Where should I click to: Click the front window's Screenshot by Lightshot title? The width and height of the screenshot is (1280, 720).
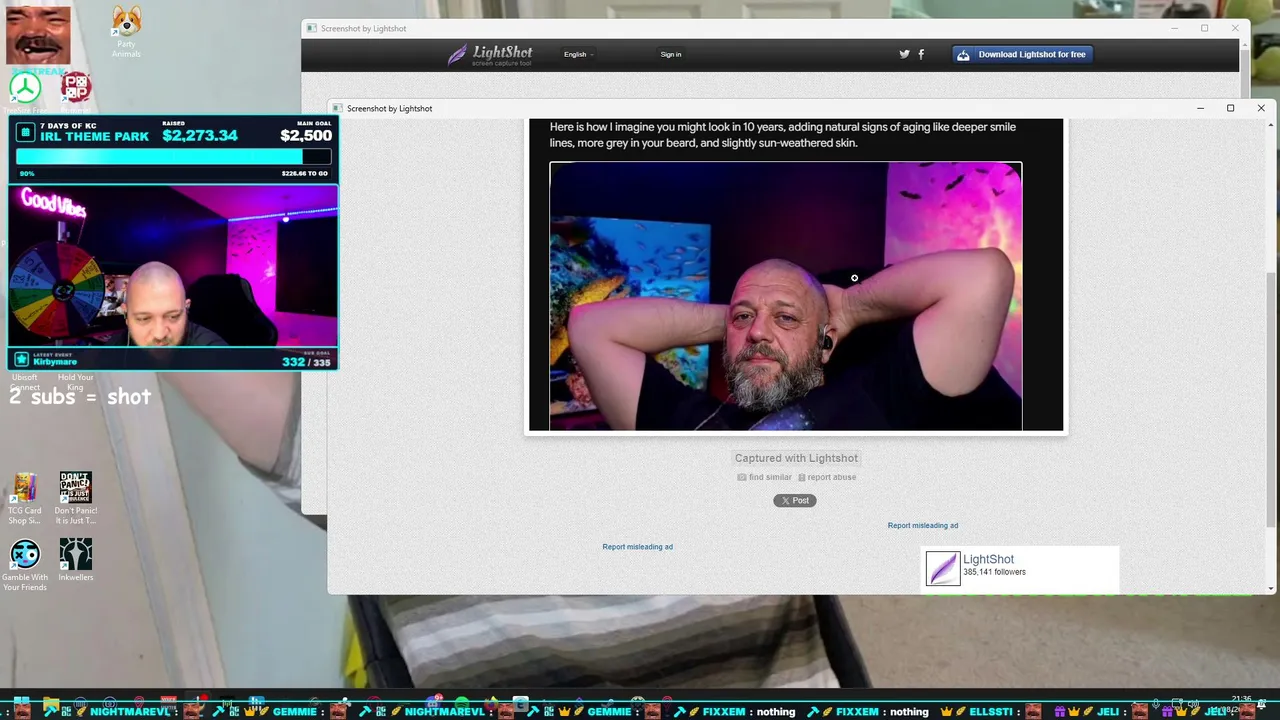point(389,108)
